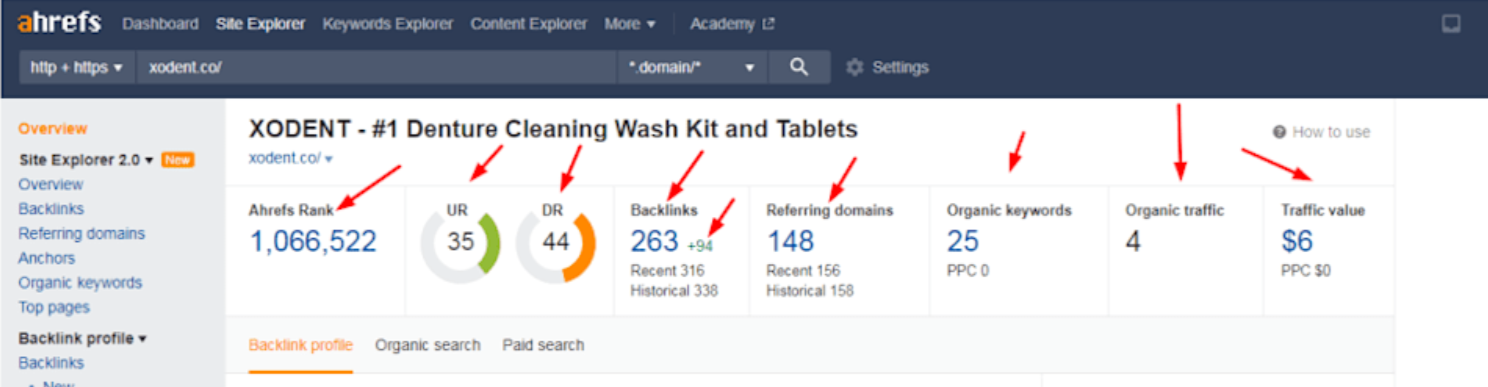
Task: Open the *.domain/* mode dropdown
Action: (692, 67)
